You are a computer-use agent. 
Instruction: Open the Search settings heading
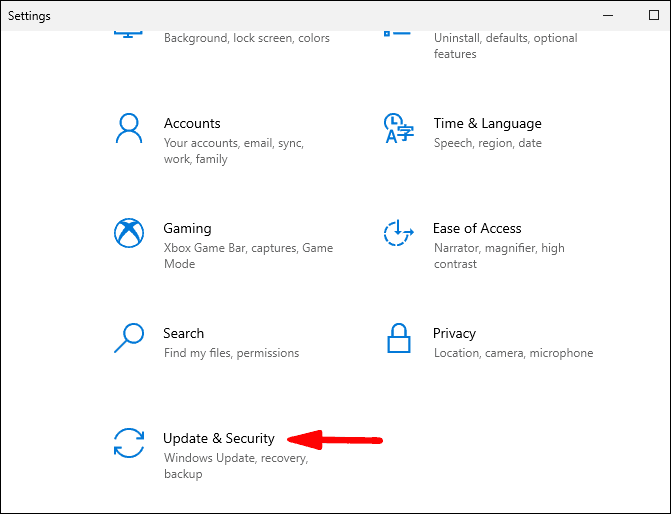tap(184, 333)
